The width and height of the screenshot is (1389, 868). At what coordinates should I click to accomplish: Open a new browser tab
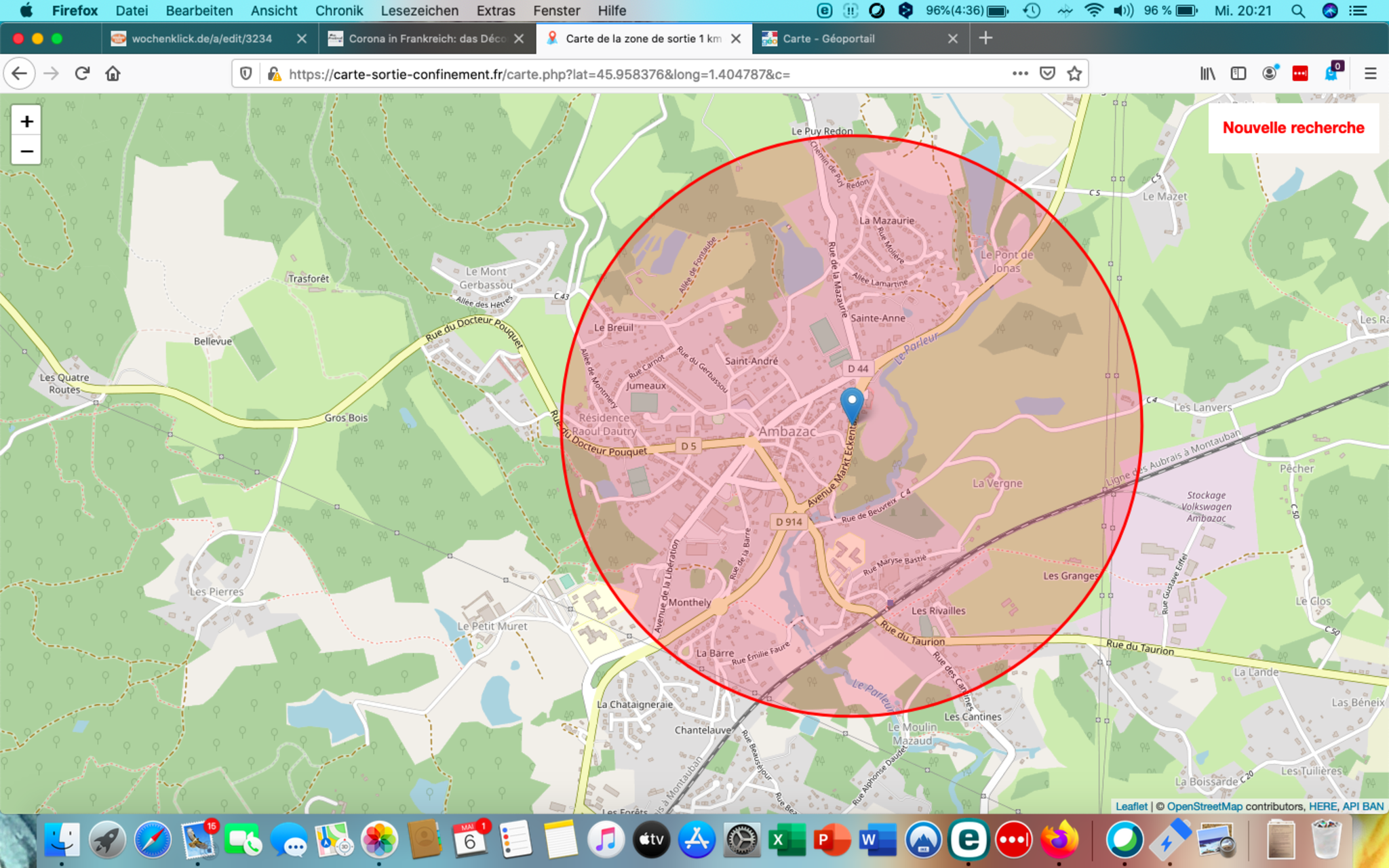point(985,39)
